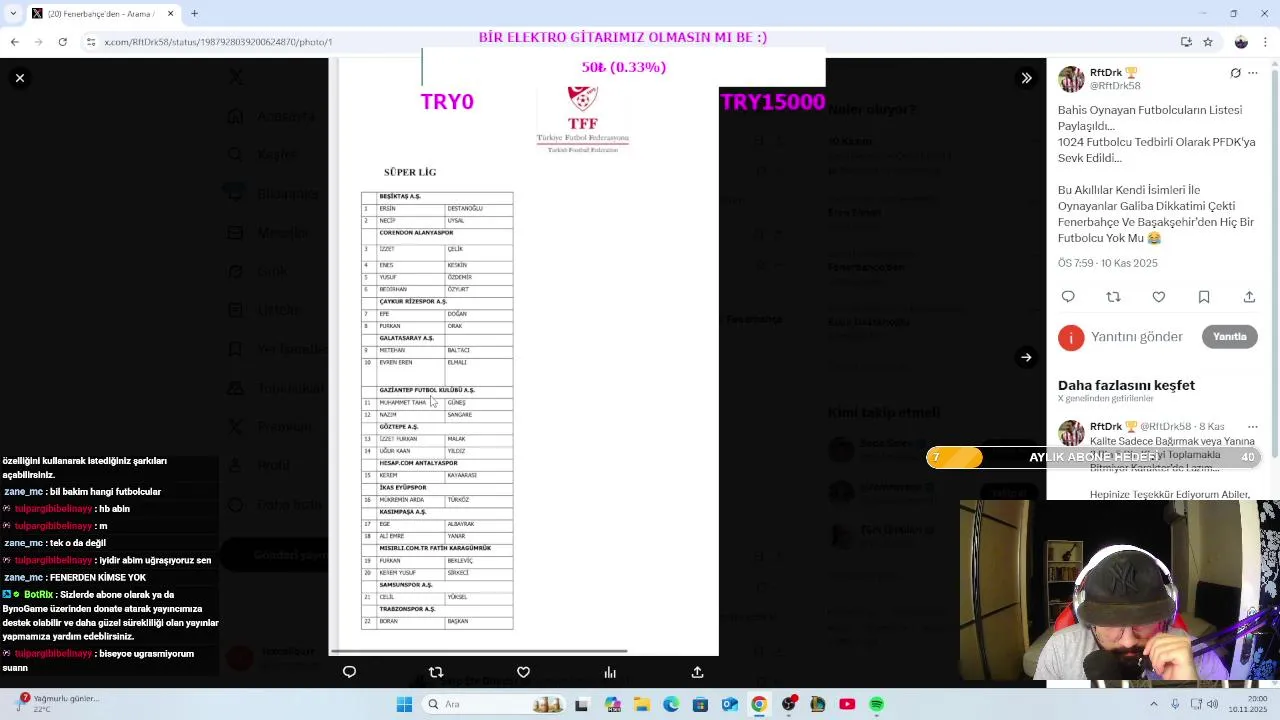Open the tweet timestamp link

(x=1108, y=263)
